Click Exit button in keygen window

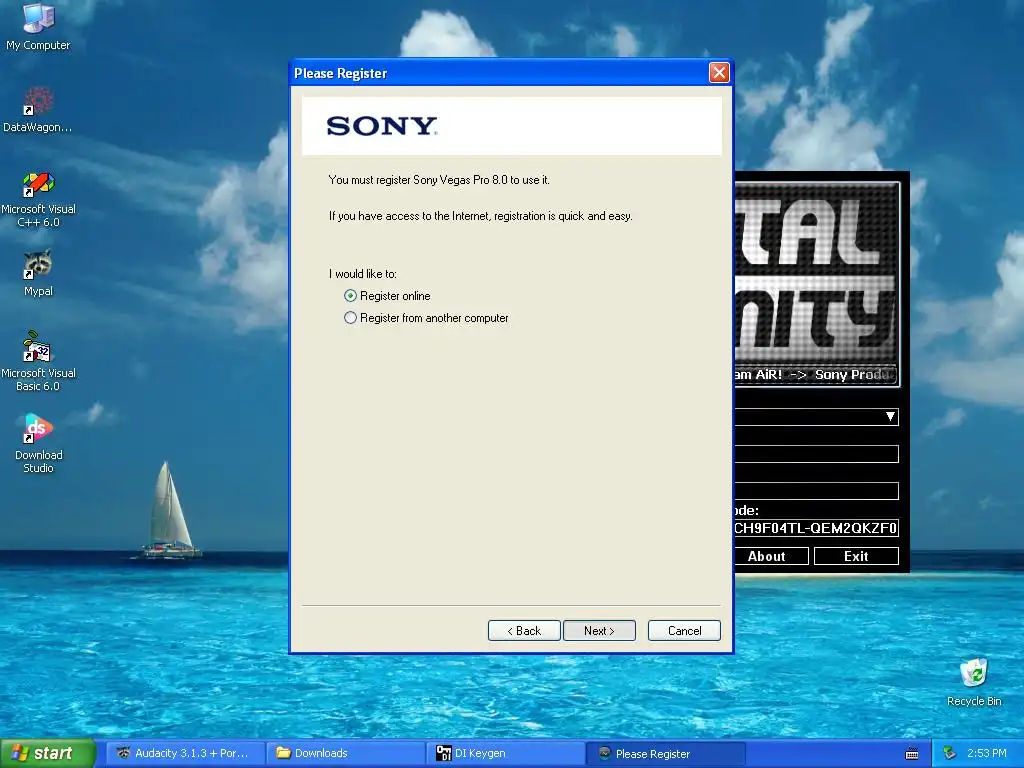click(x=856, y=556)
